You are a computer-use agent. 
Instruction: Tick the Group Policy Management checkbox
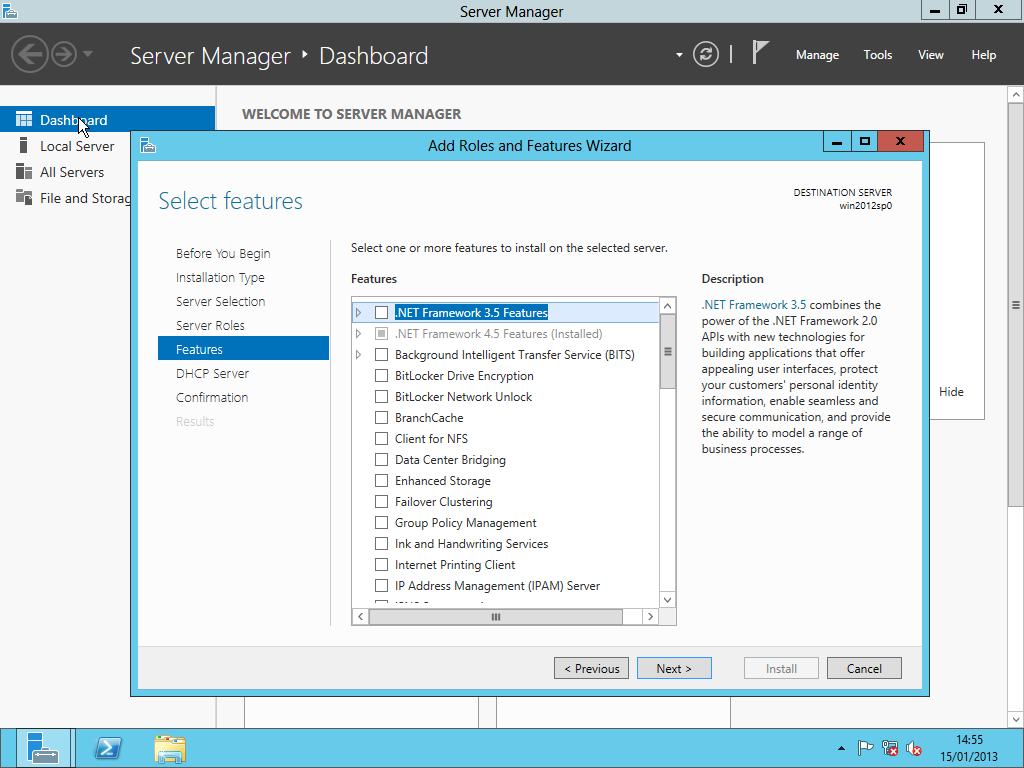381,523
